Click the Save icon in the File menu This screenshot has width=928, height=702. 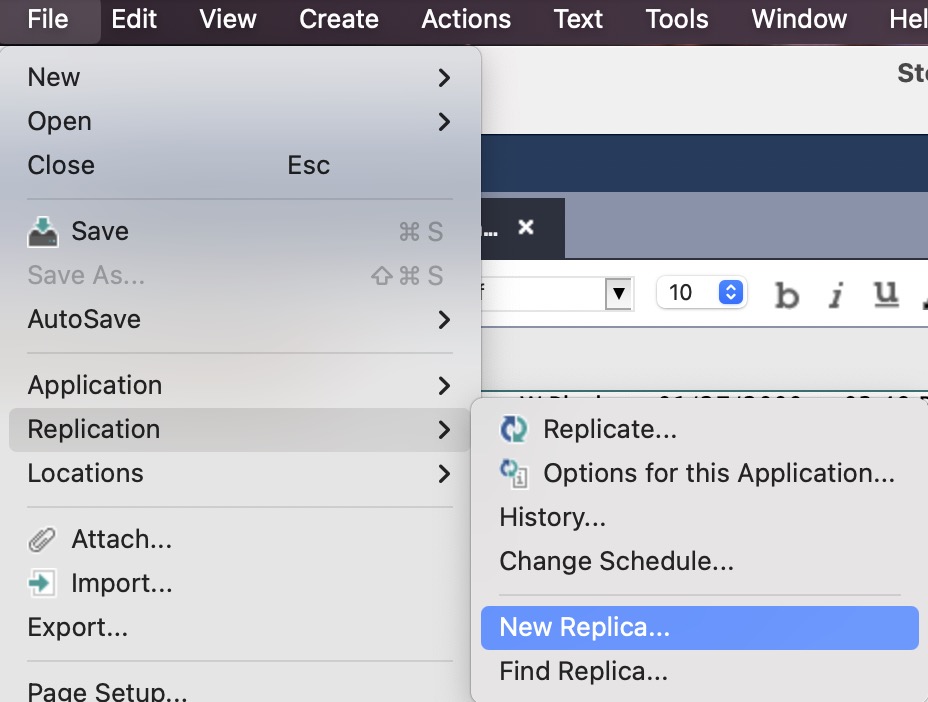[x=46, y=231]
